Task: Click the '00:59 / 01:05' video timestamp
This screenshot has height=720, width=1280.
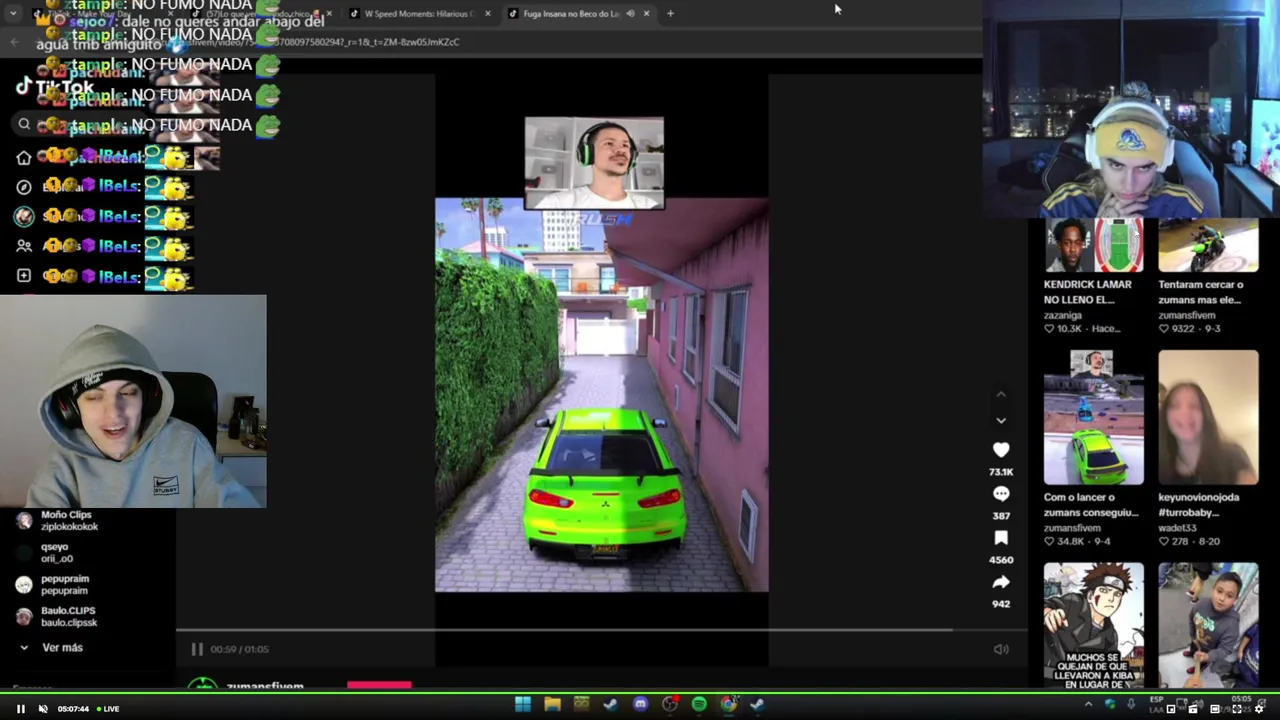Action: [239, 649]
